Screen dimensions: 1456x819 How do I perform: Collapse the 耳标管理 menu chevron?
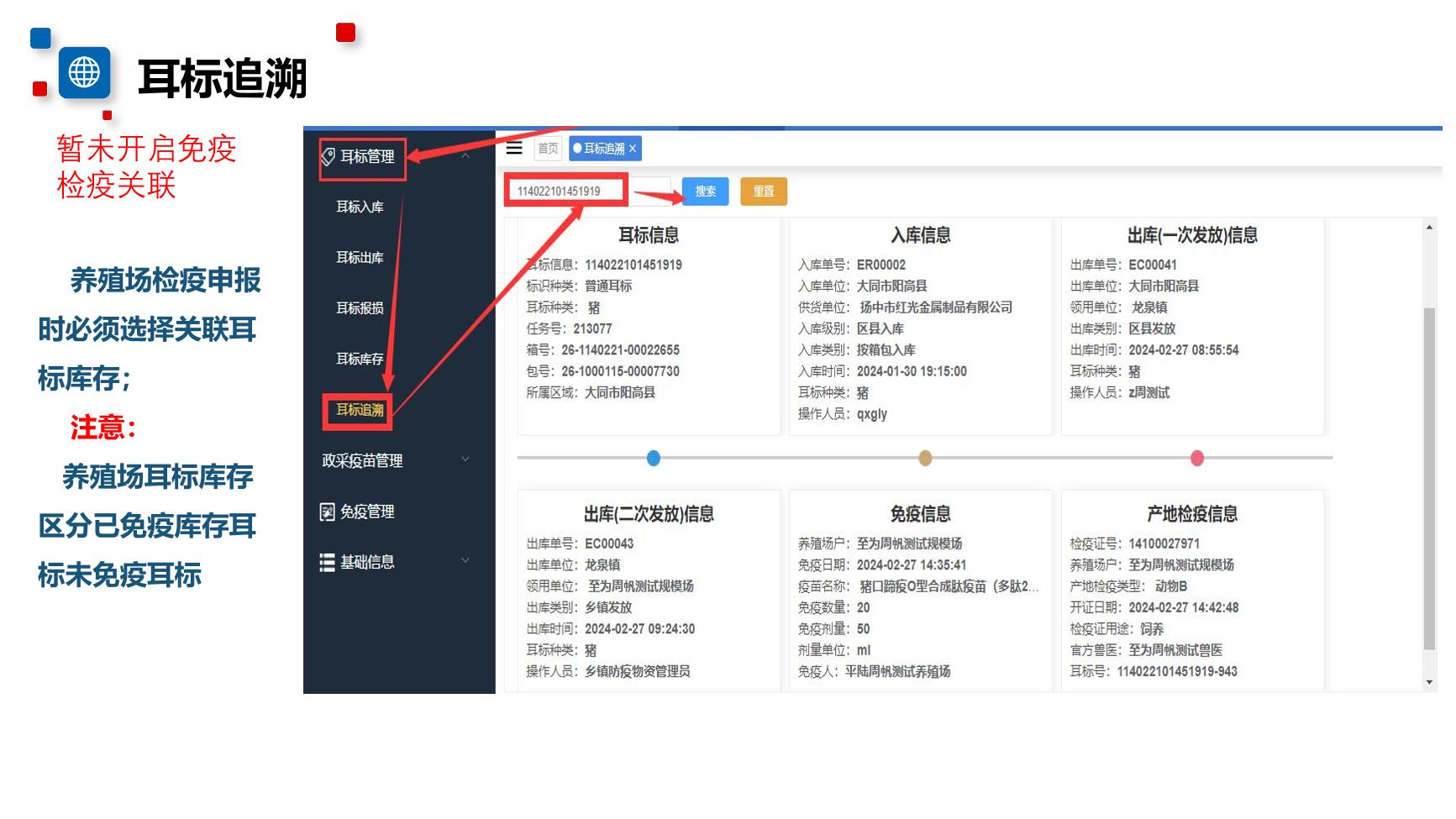(465, 156)
